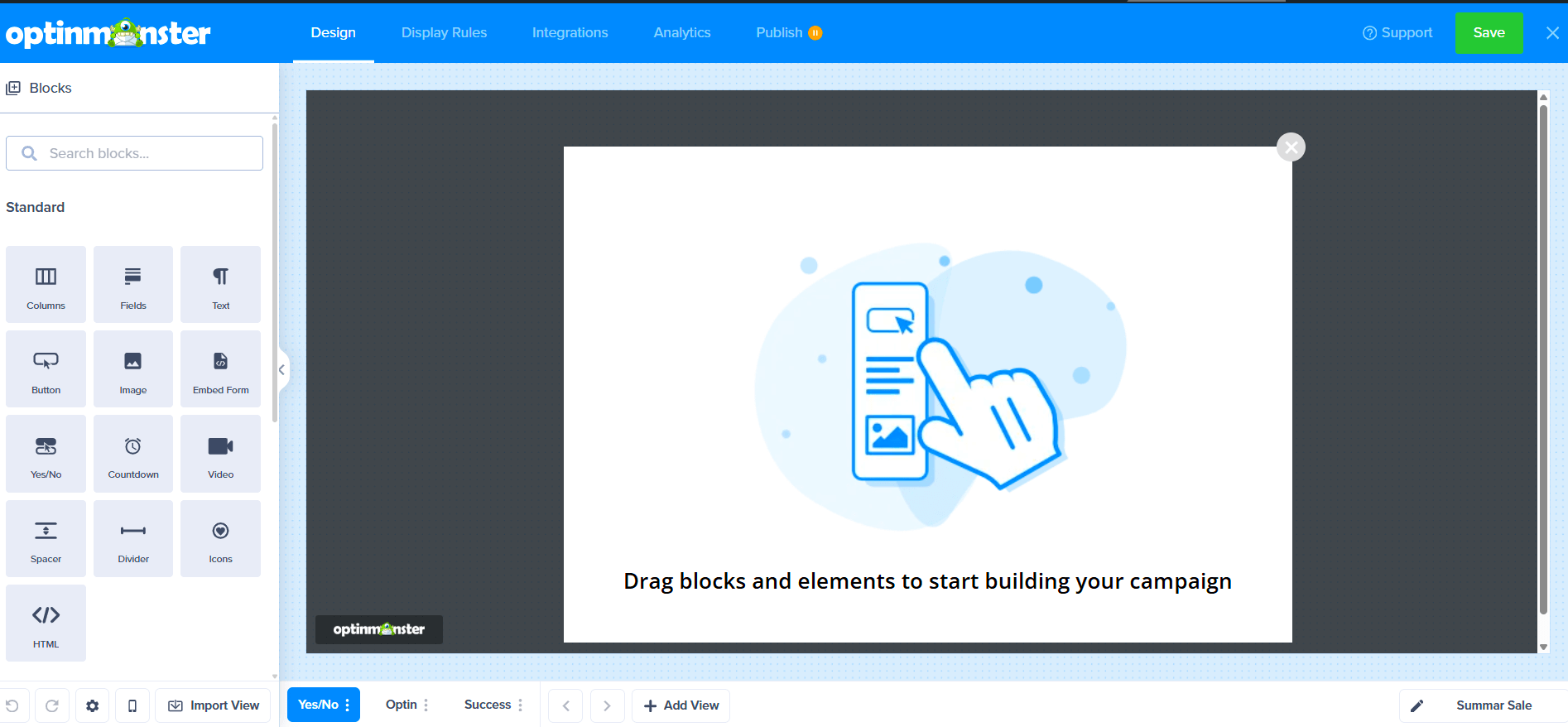Add a Fields block
The width and height of the screenshot is (1568, 727).
[x=133, y=284]
